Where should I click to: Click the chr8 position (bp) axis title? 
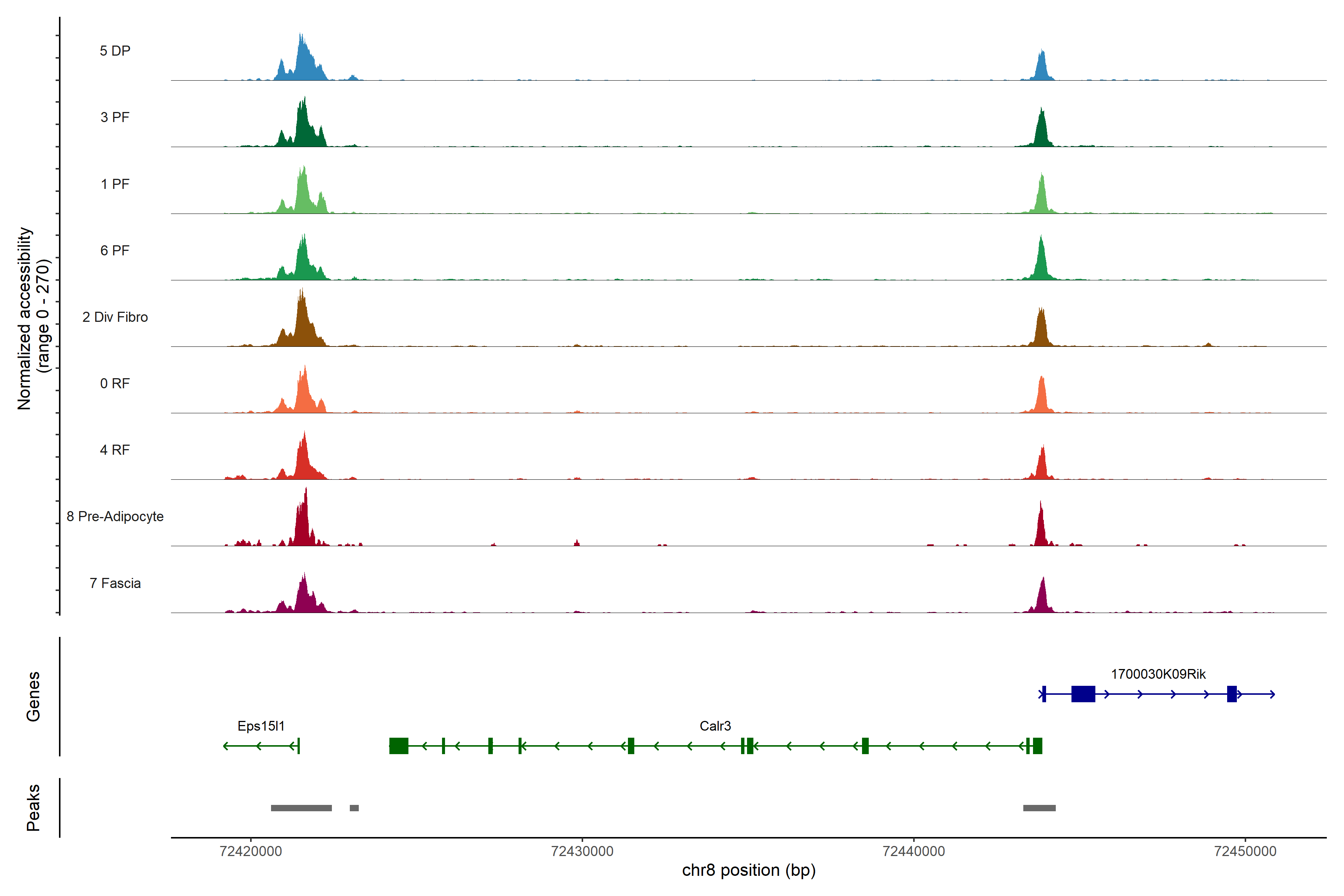coord(749,870)
